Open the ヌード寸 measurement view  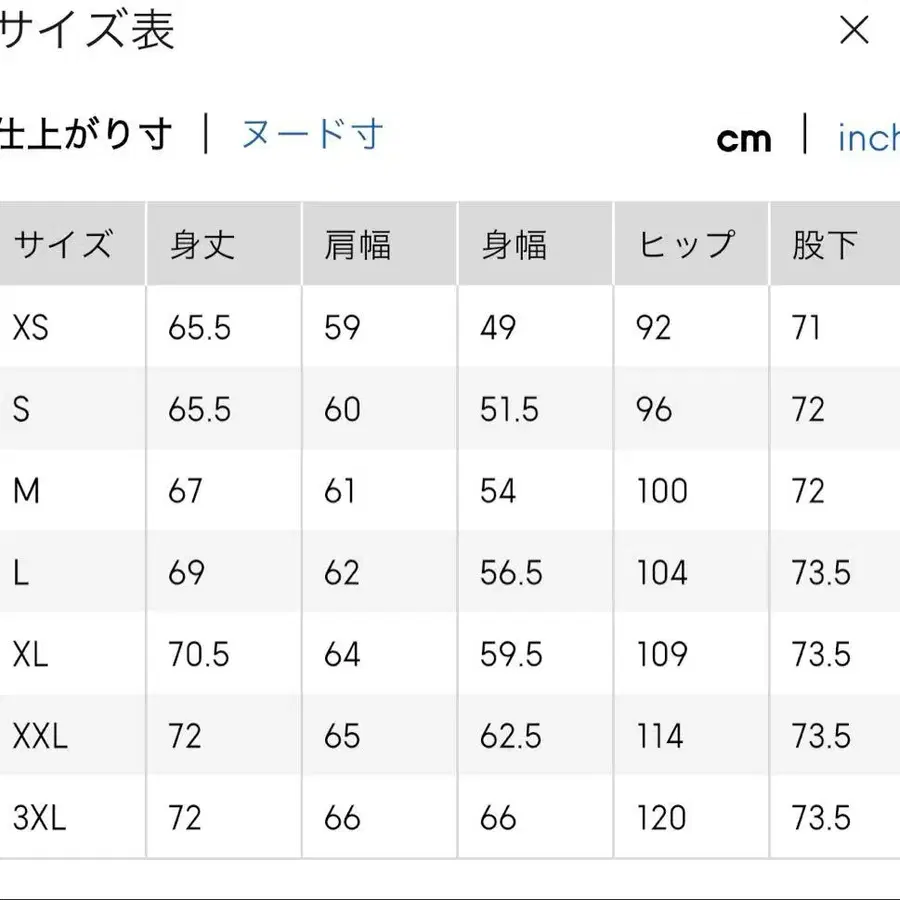coord(313,134)
